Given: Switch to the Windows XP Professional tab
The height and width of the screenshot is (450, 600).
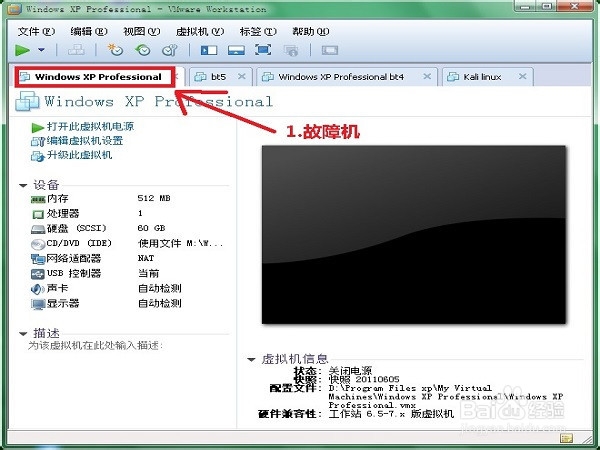Looking at the screenshot, I should point(96,77).
